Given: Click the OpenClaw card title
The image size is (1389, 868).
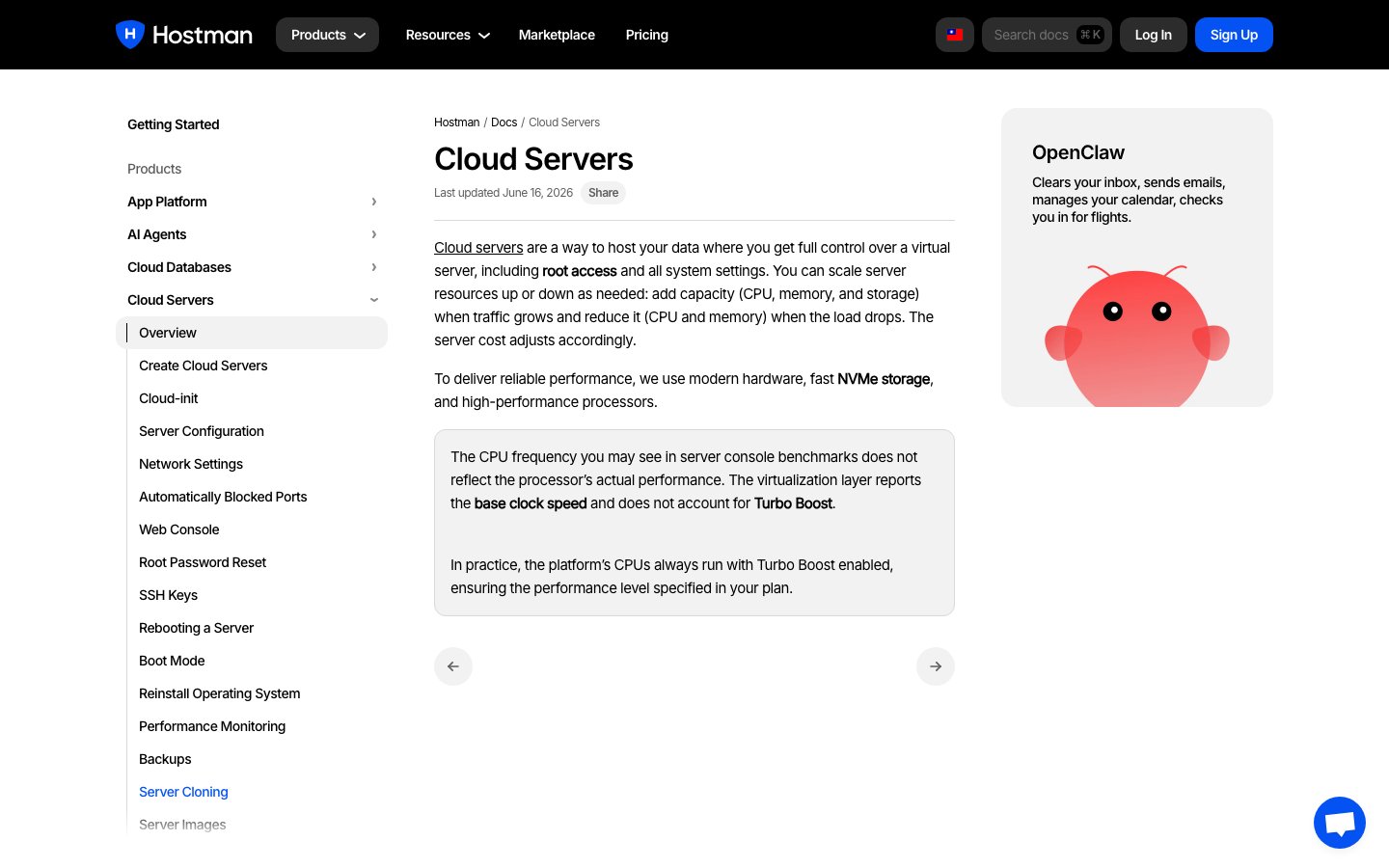Looking at the screenshot, I should point(1078,152).
